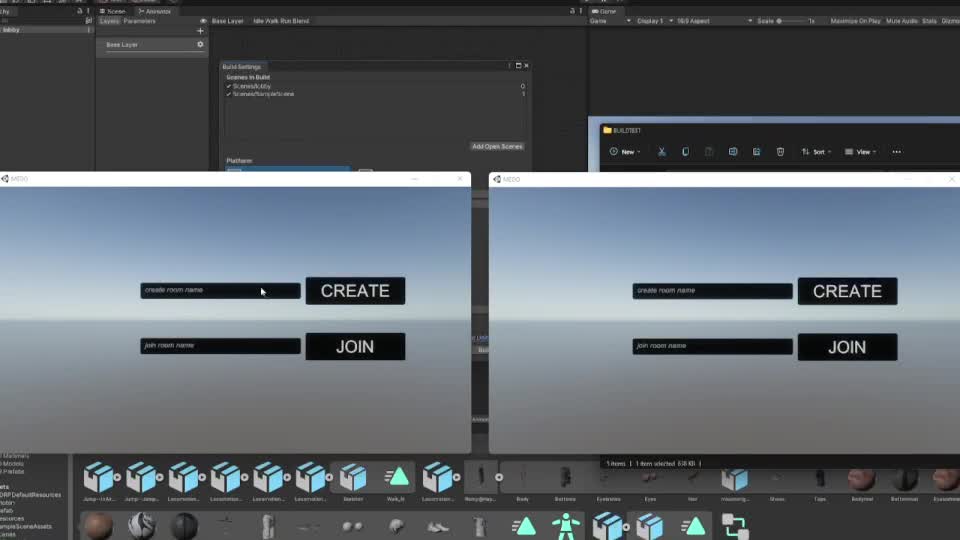Click the Delete trash icon in BUILDTEST explorer

pos(780,152)
